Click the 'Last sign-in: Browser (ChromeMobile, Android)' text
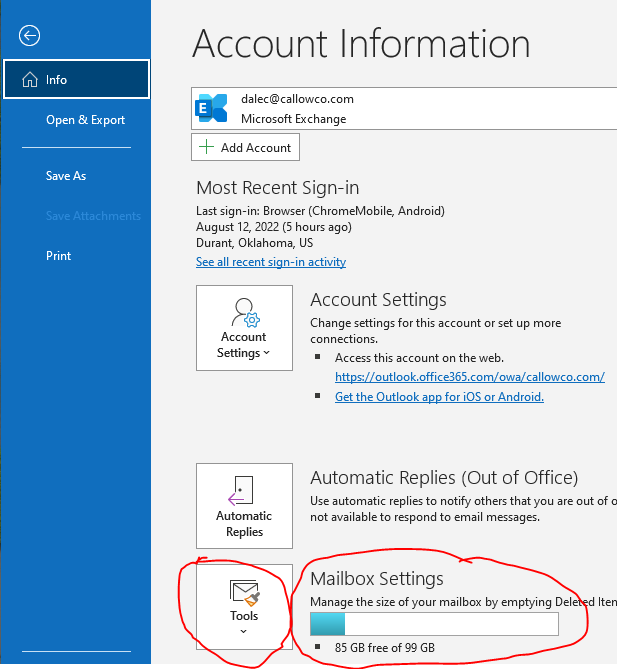 coord(320,211)
